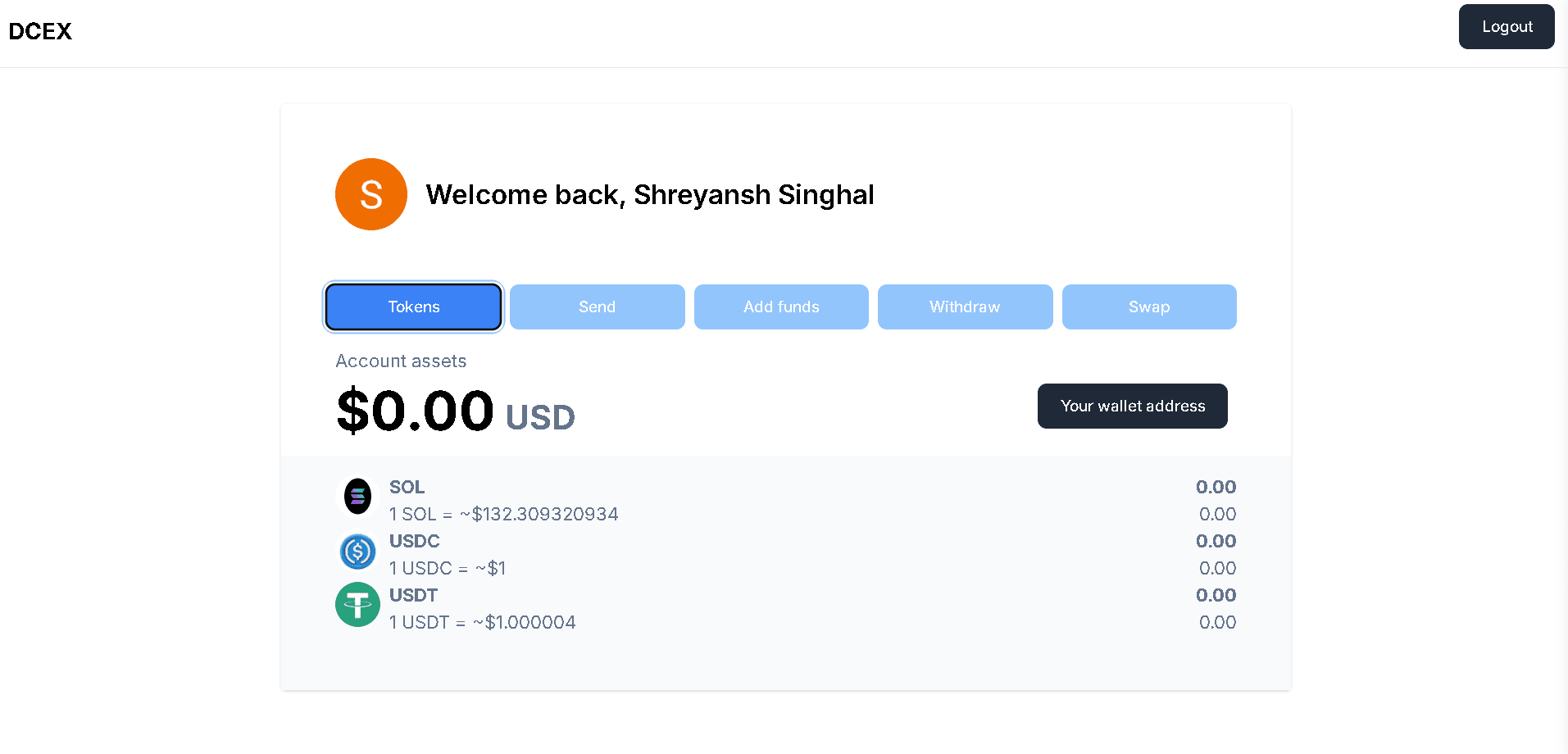Image resolution: width=1568 pixels, height=754 pixels.
Task: Click the SOL price rate text
Action: point(503,514)
